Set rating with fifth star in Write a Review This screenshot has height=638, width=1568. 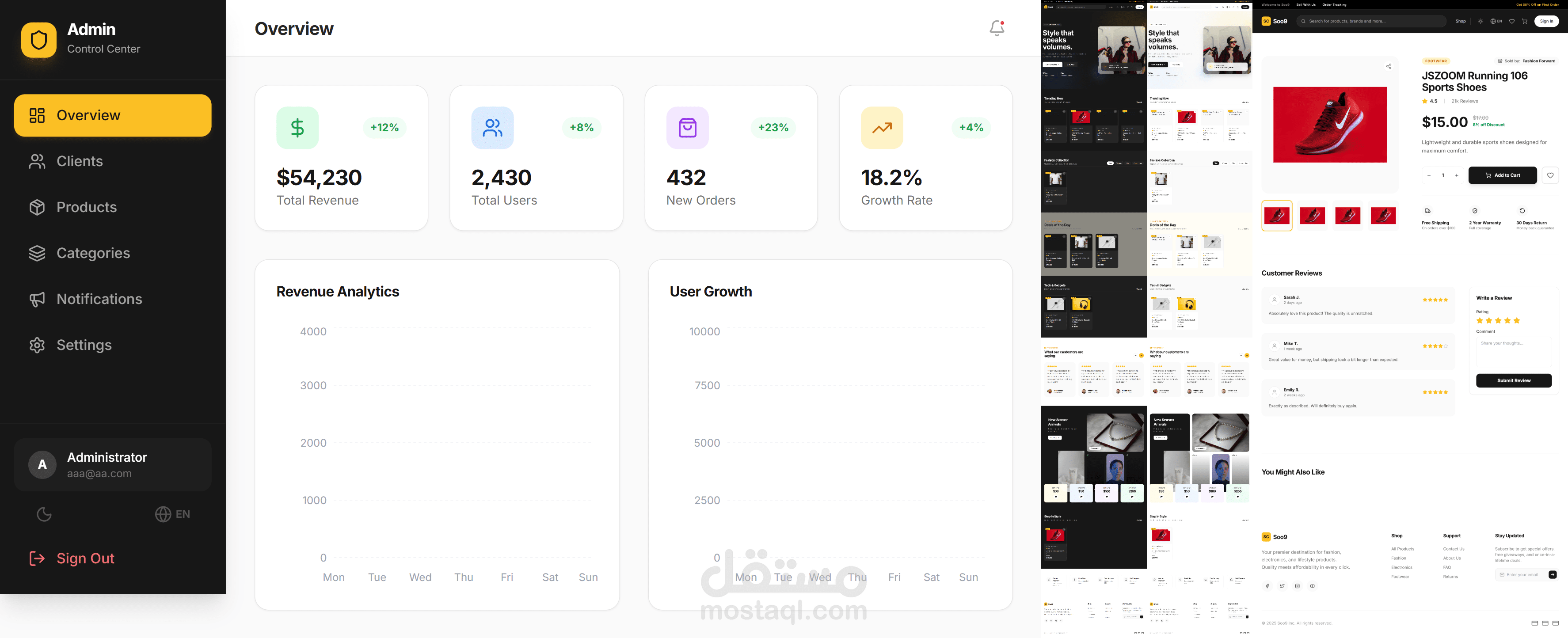click(x=1516, y=321)
